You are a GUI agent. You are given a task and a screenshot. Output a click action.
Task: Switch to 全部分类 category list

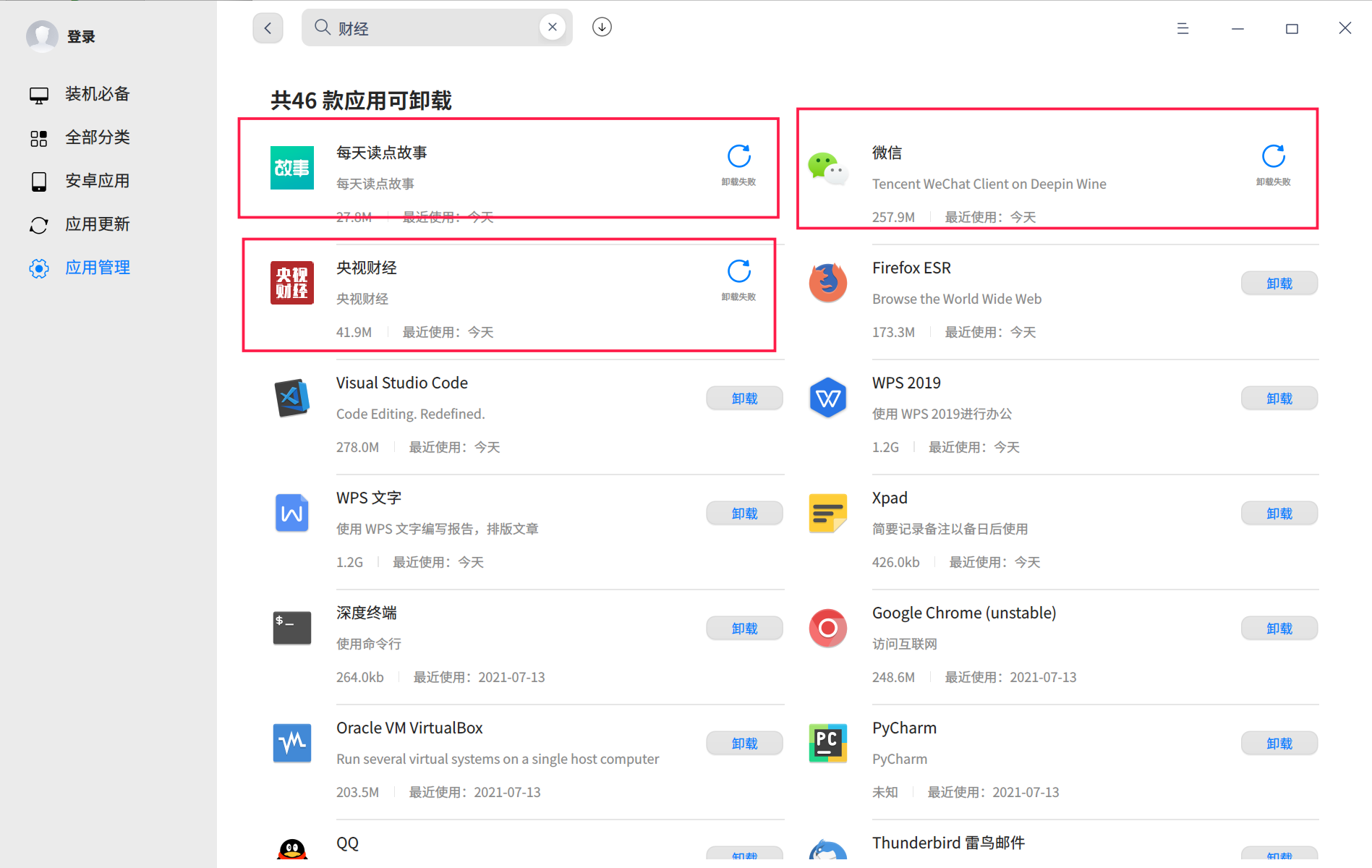point(98,137)
